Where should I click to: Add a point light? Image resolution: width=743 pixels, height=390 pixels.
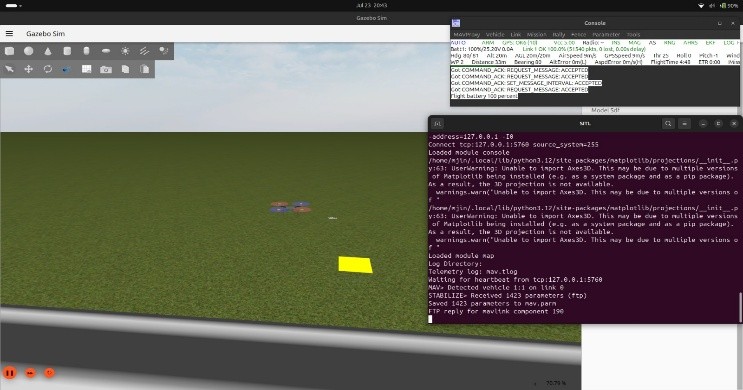pos(125,51)
